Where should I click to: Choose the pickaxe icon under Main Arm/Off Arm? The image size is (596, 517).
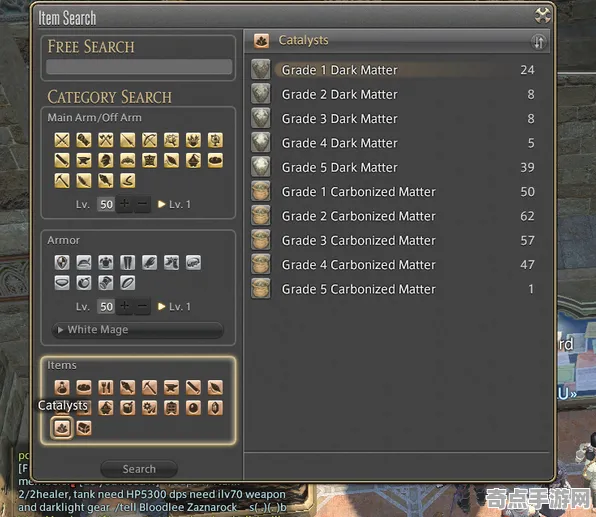click(x=62, y=180)
